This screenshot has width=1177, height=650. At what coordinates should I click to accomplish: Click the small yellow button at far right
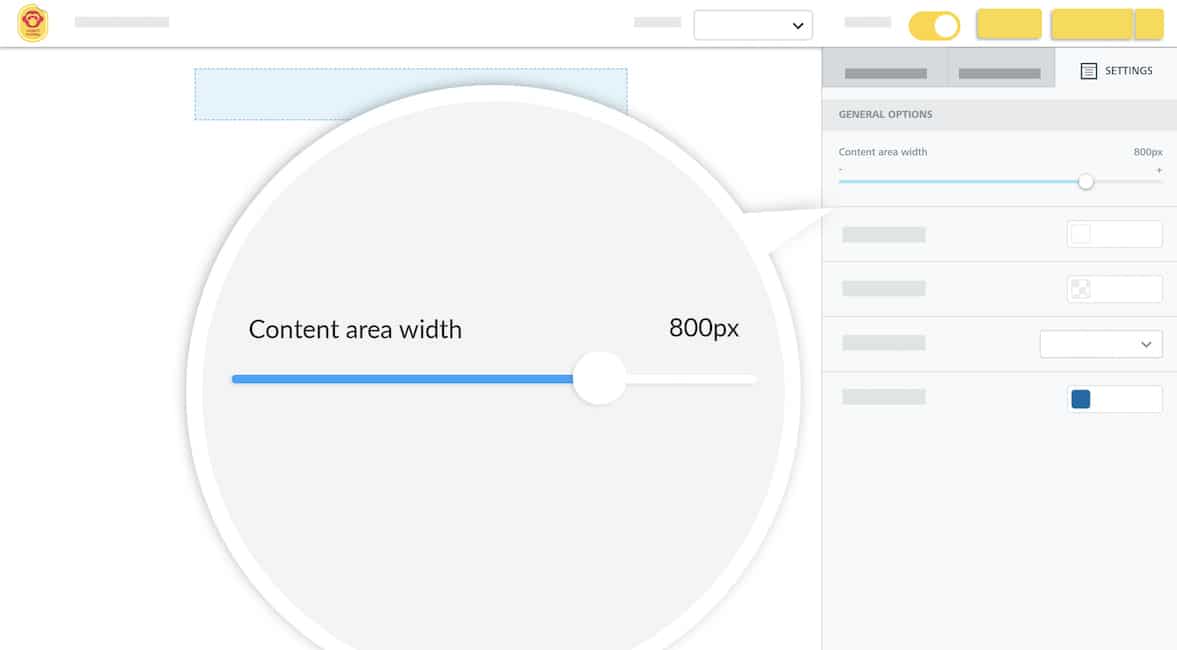pyautogui.click(x=1149, y=24)
